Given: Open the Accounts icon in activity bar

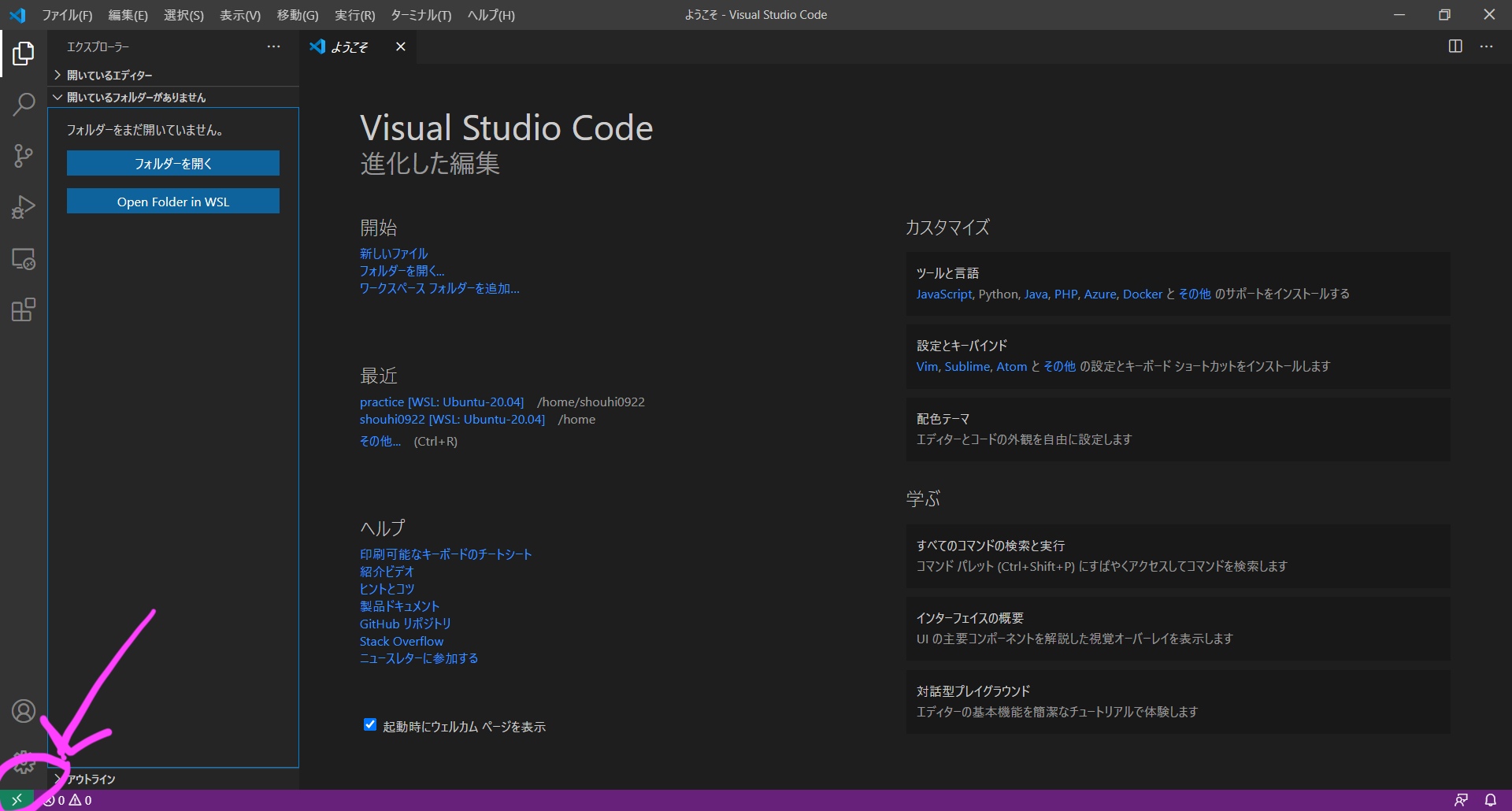Looking at the screenshot, I should tap(24, 711).
